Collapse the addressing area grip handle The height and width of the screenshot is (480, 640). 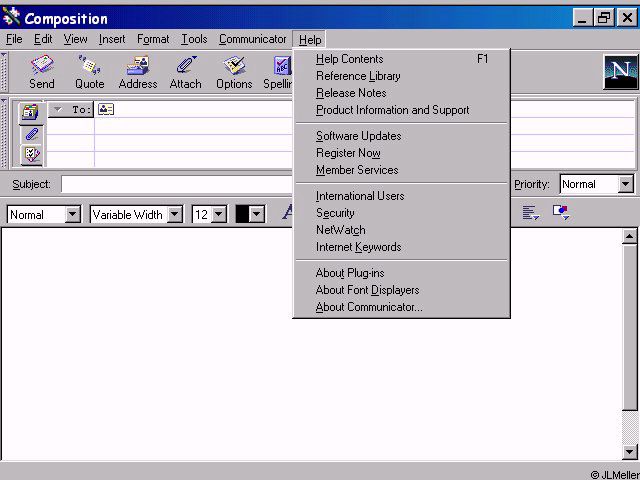4,133
